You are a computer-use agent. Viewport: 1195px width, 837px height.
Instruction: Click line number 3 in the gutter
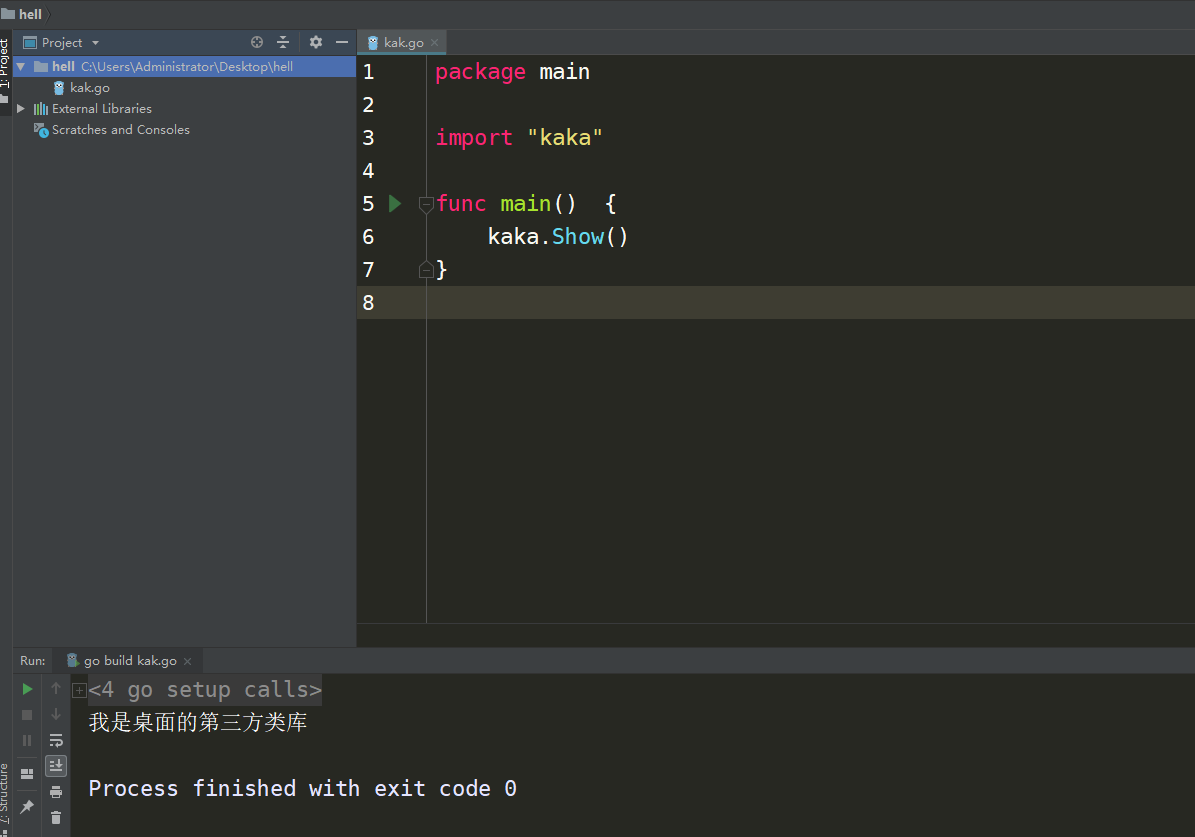[x=368, y=138]
